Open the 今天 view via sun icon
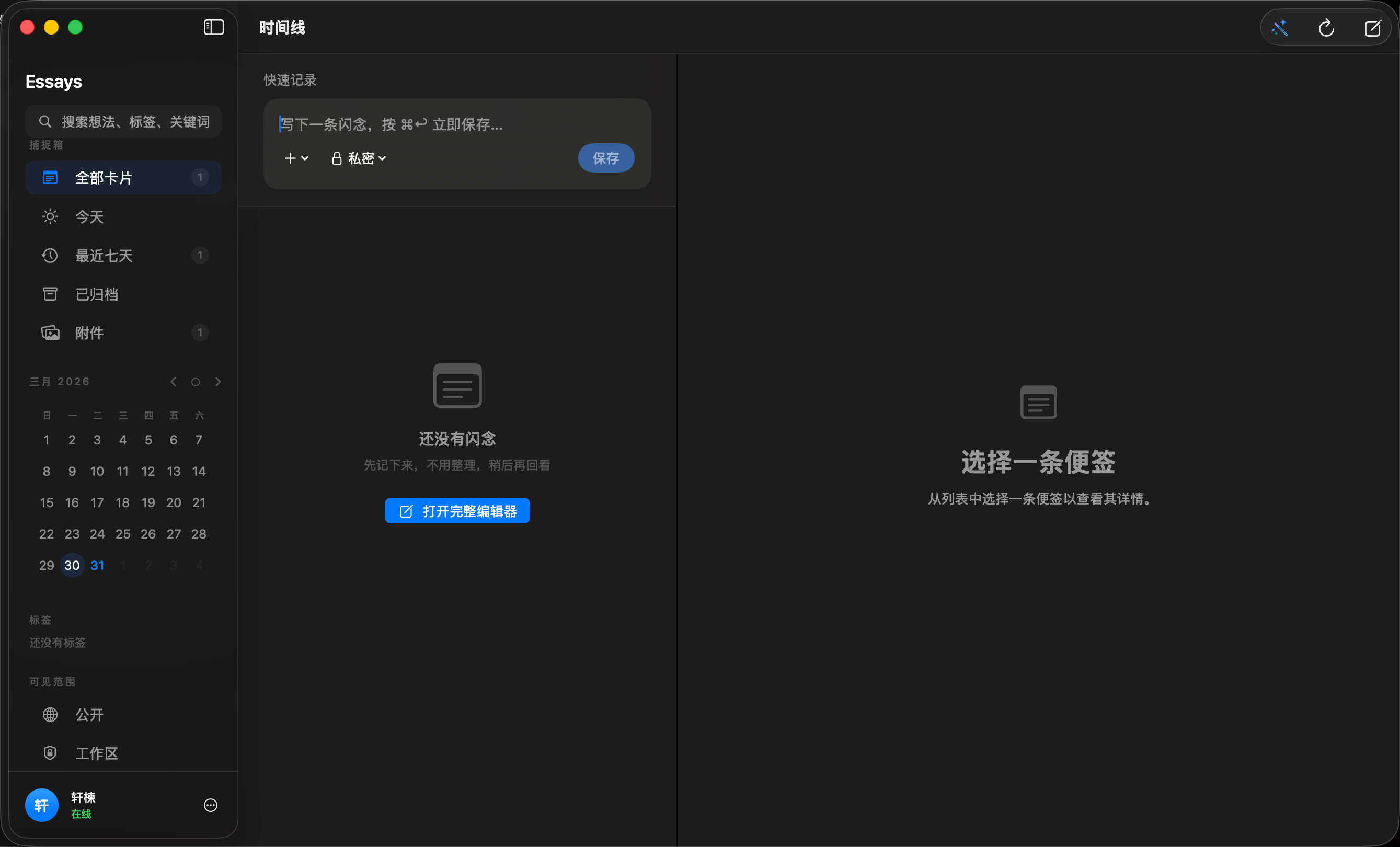The height and width of the screenshot is (847, 1400). coord(50,216)
